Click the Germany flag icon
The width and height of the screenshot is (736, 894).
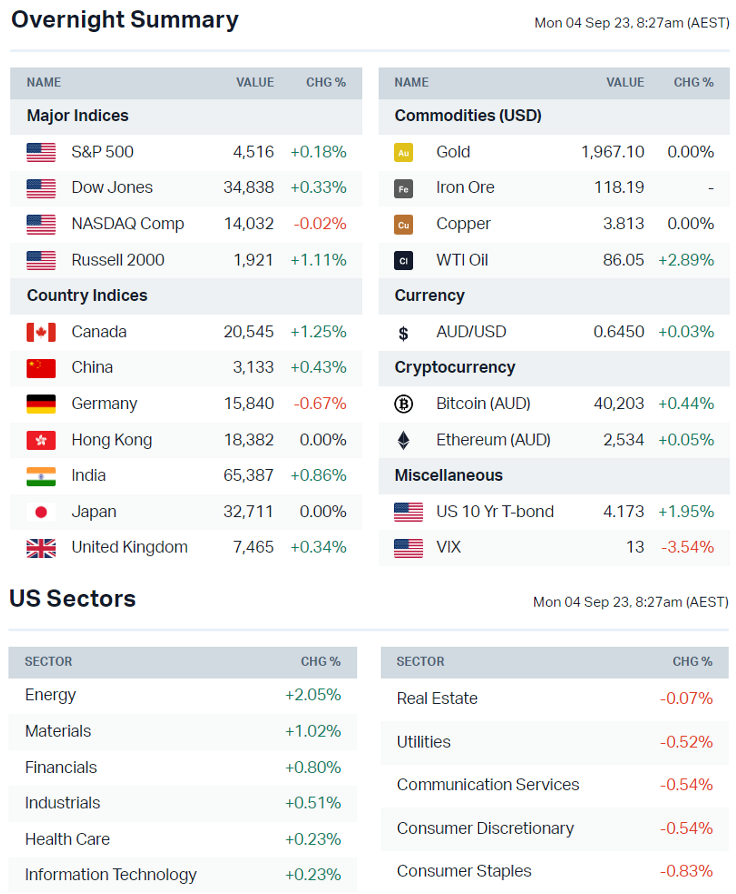point(41,404)
